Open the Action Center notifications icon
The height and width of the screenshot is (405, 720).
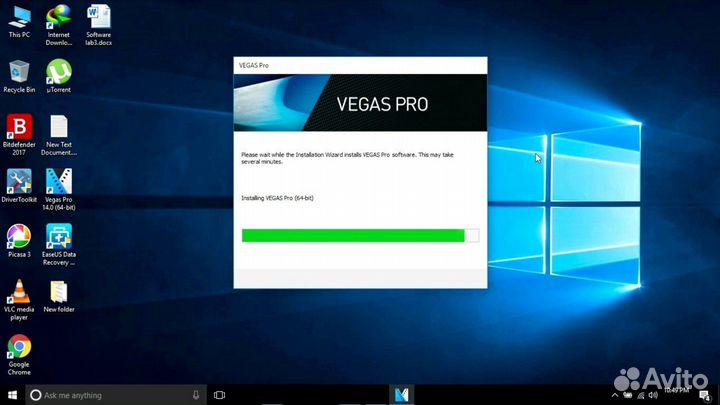coord(705,395)
